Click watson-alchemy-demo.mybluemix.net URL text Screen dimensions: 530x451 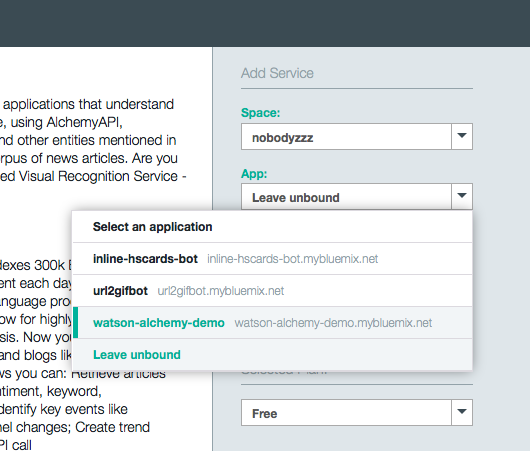333,323
